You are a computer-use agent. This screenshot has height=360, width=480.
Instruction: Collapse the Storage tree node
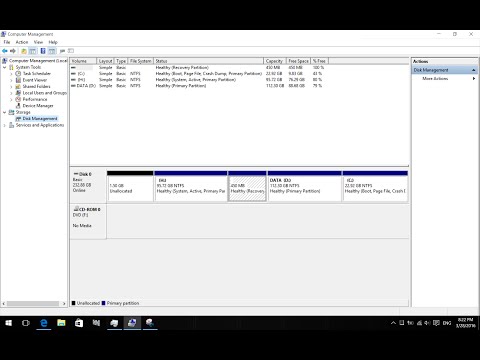4,112
